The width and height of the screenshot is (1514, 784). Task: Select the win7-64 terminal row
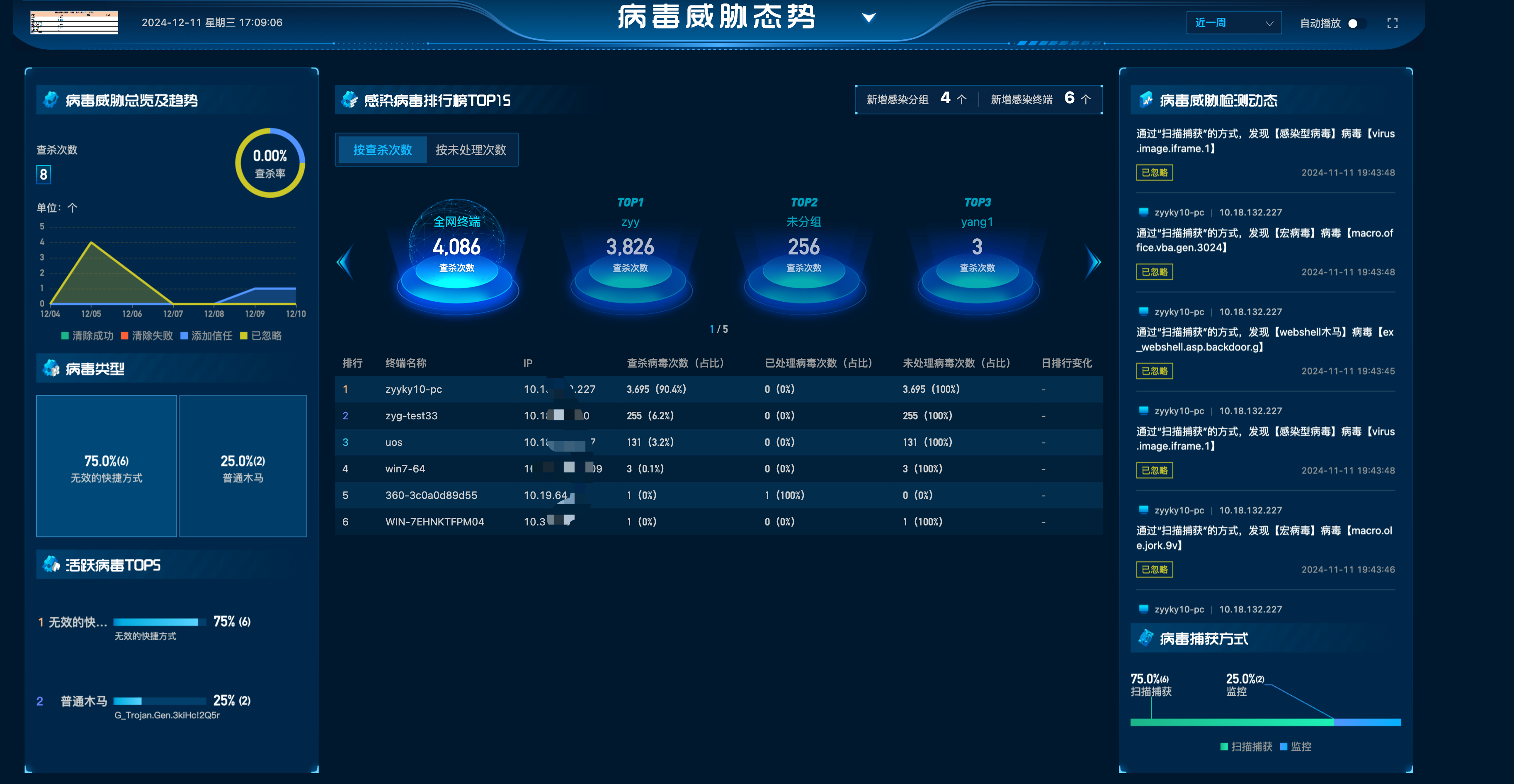[718, 468]
